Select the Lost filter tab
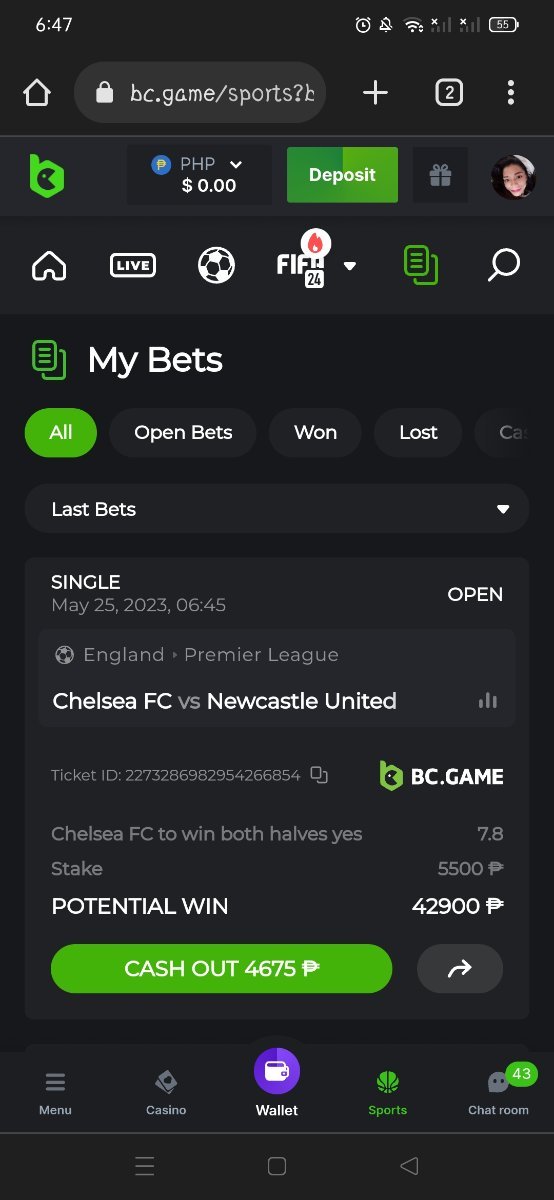554x1200 pixels. tap(418, 433)
